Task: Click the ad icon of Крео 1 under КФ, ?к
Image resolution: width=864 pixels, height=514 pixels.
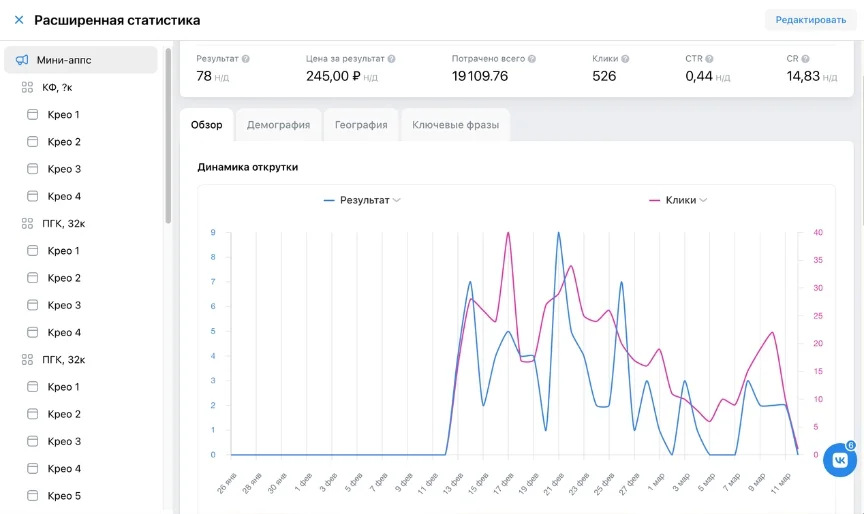Action: (x=33, y=115)
